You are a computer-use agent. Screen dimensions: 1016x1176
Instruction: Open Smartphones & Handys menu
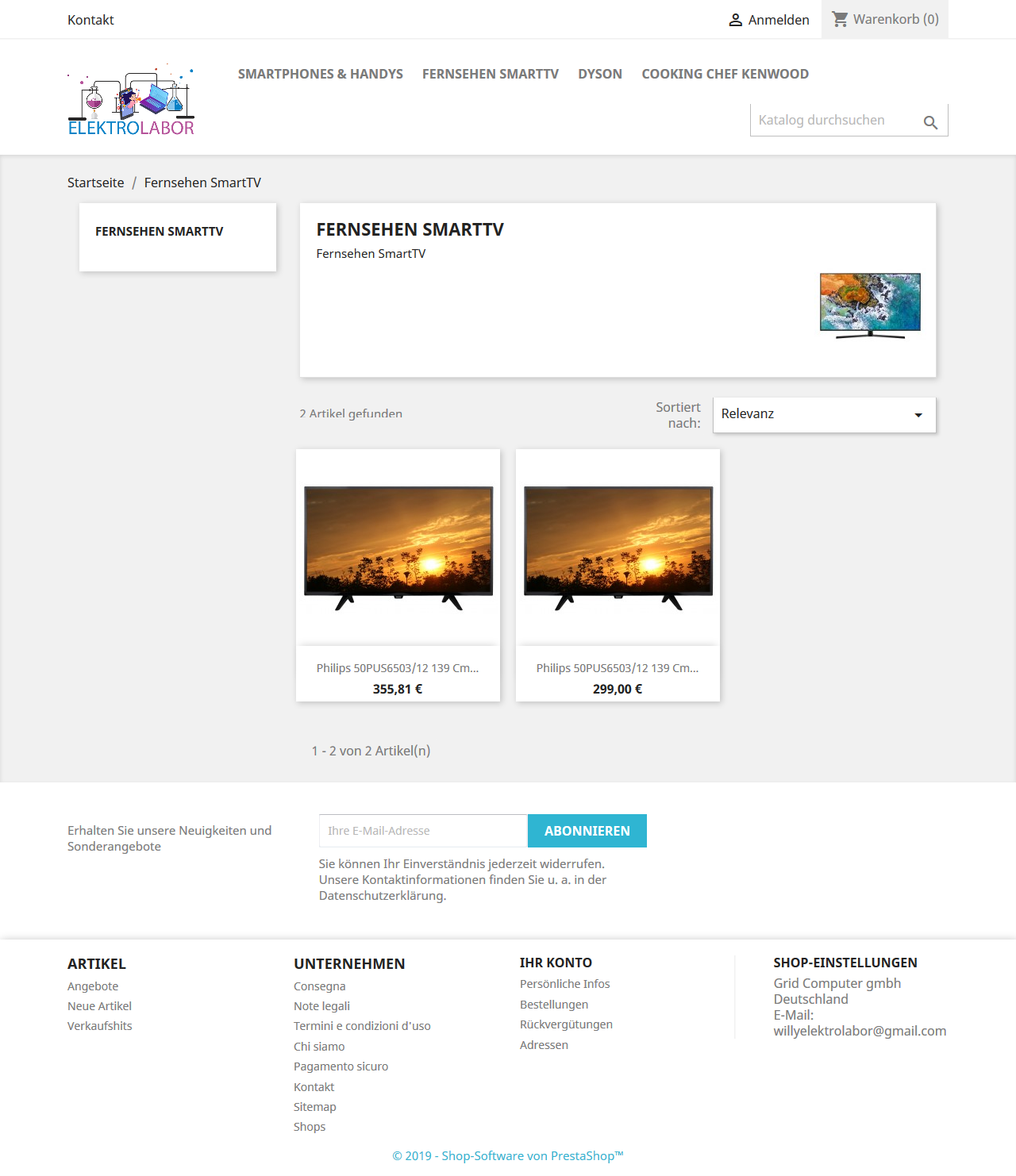pyautogui.click(x=321, y=74)
